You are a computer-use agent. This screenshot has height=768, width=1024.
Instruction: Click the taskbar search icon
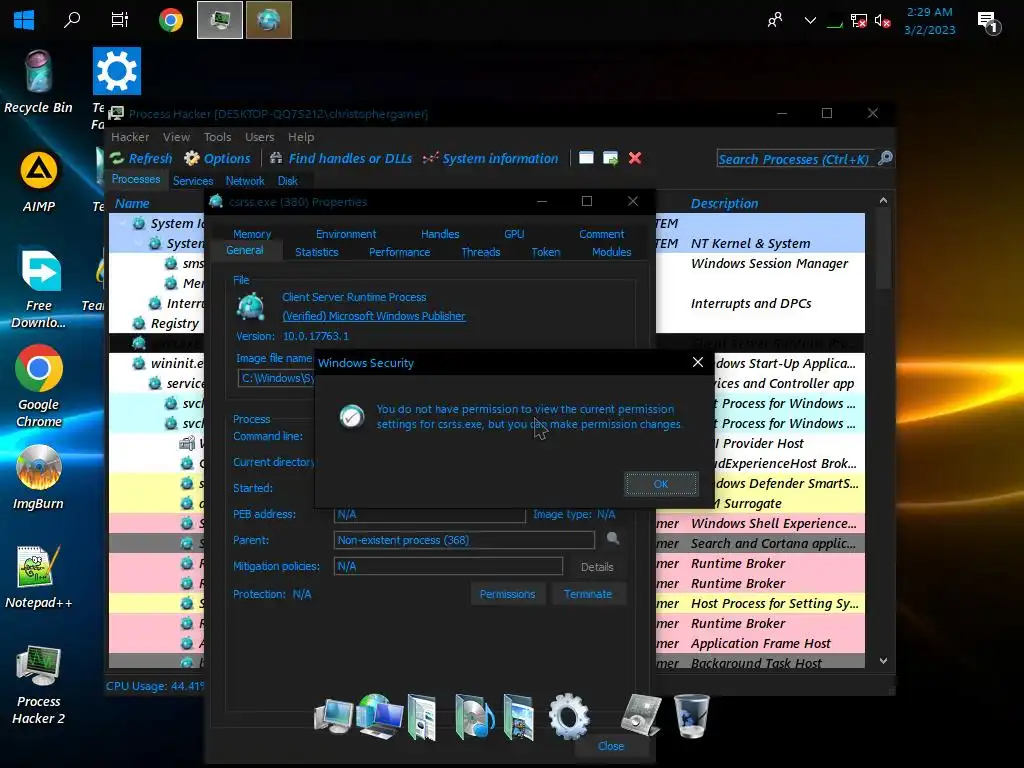[x=72, y=20]
